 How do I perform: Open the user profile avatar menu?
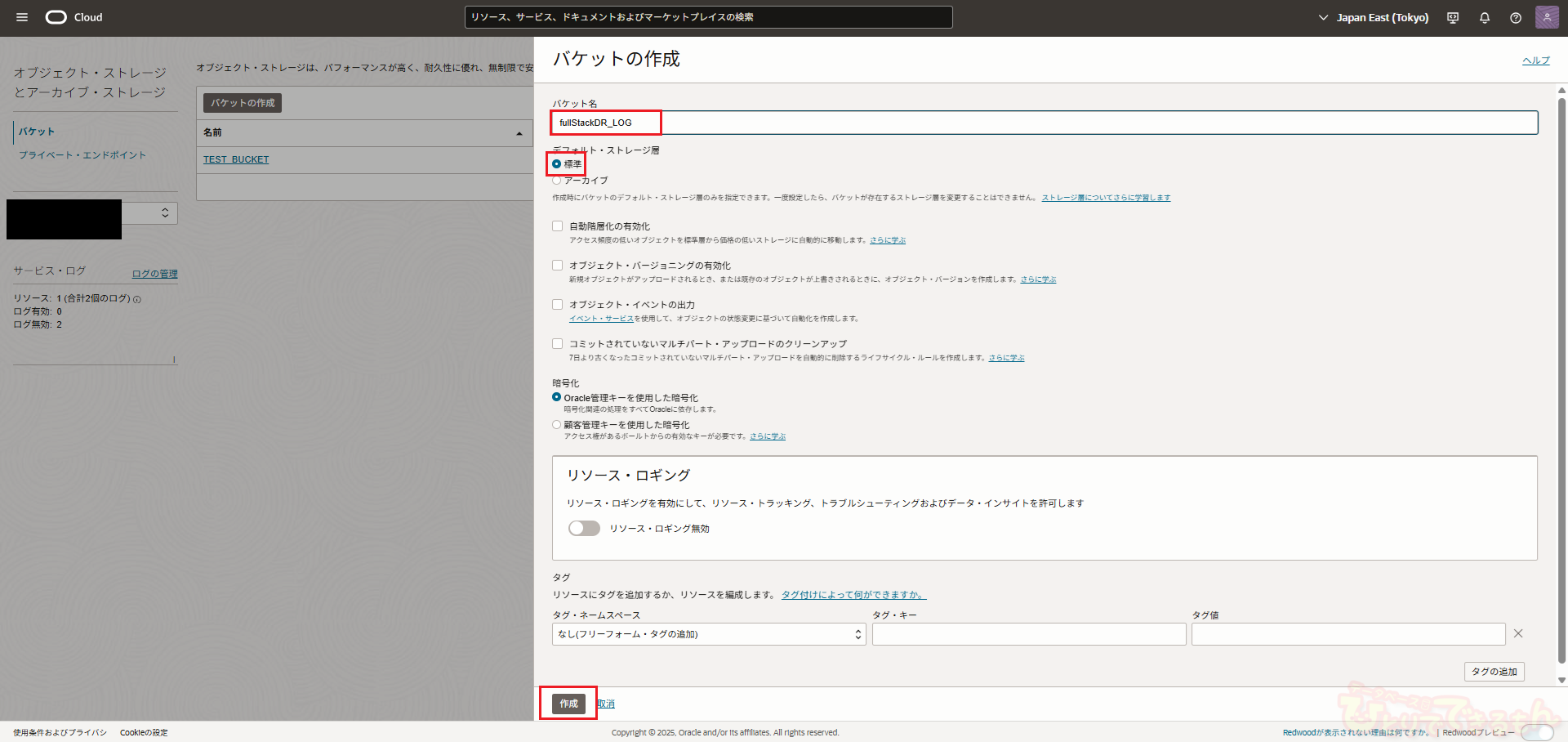point(1547,17)
